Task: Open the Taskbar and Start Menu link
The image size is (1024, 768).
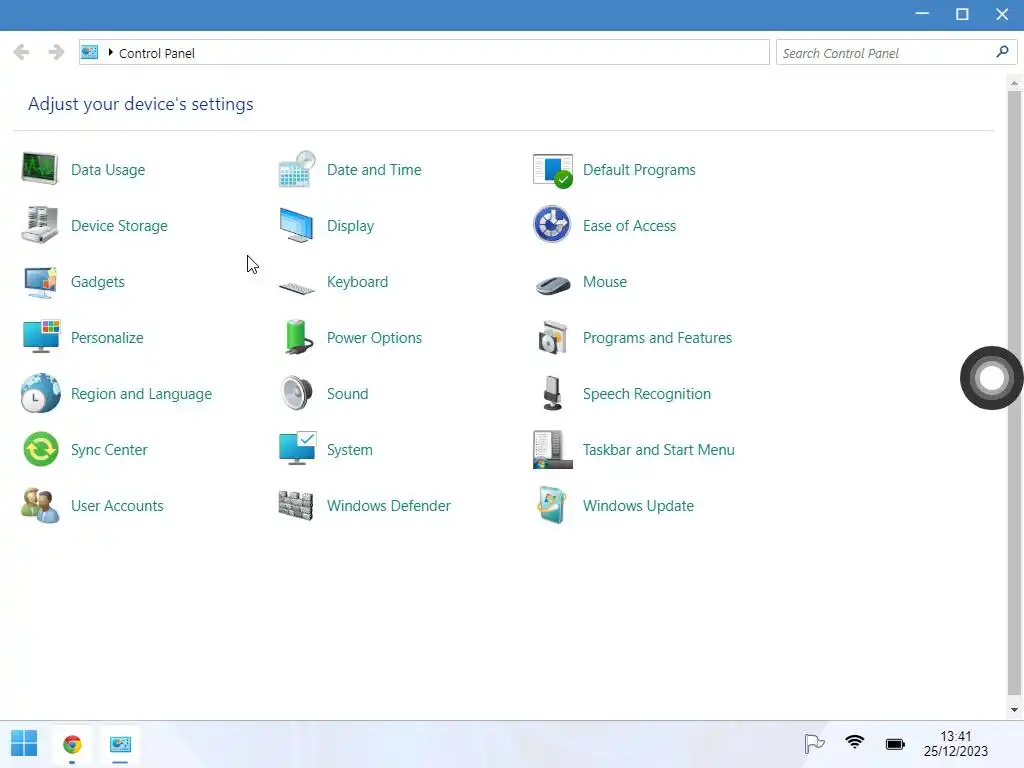Action: click(658, 450)
